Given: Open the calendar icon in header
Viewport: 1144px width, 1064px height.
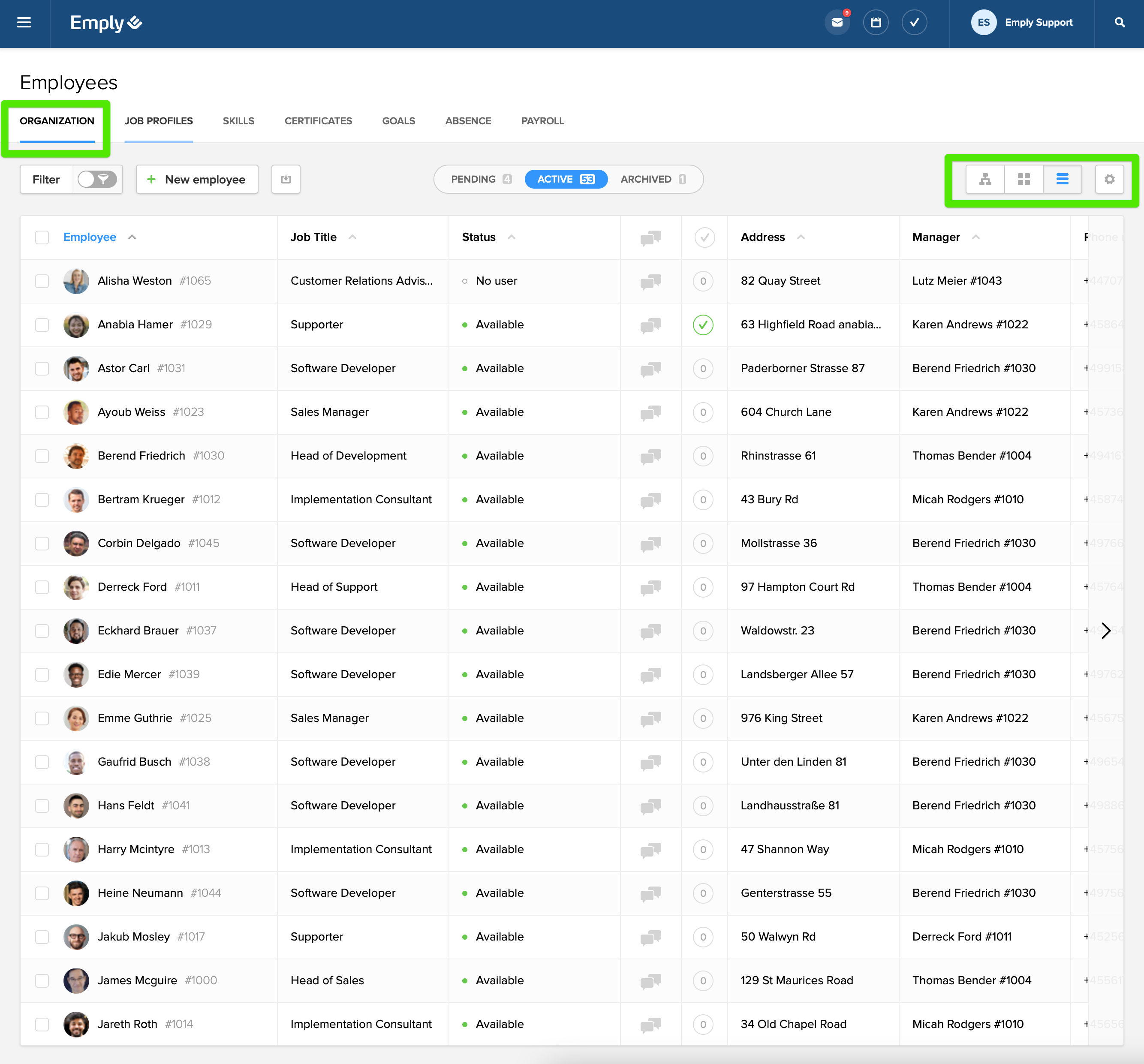Looking at the screenshot, I should tap(875, 22).
